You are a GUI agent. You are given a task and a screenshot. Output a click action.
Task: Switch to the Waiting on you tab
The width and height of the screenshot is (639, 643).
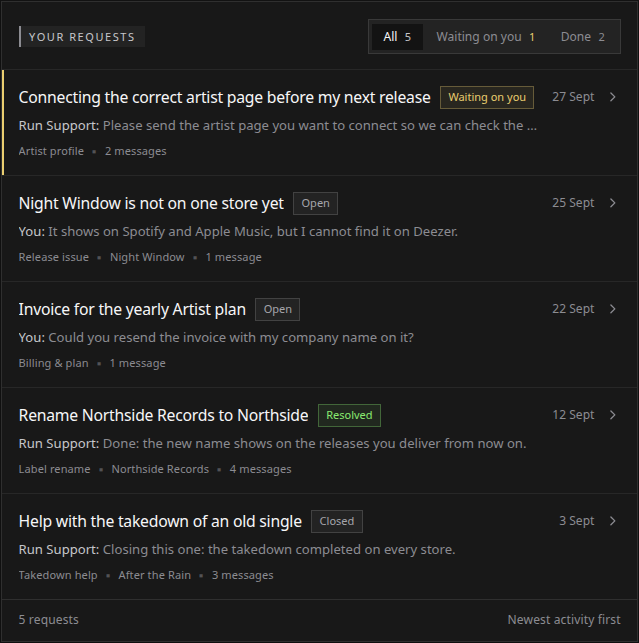tap(486, 37)
